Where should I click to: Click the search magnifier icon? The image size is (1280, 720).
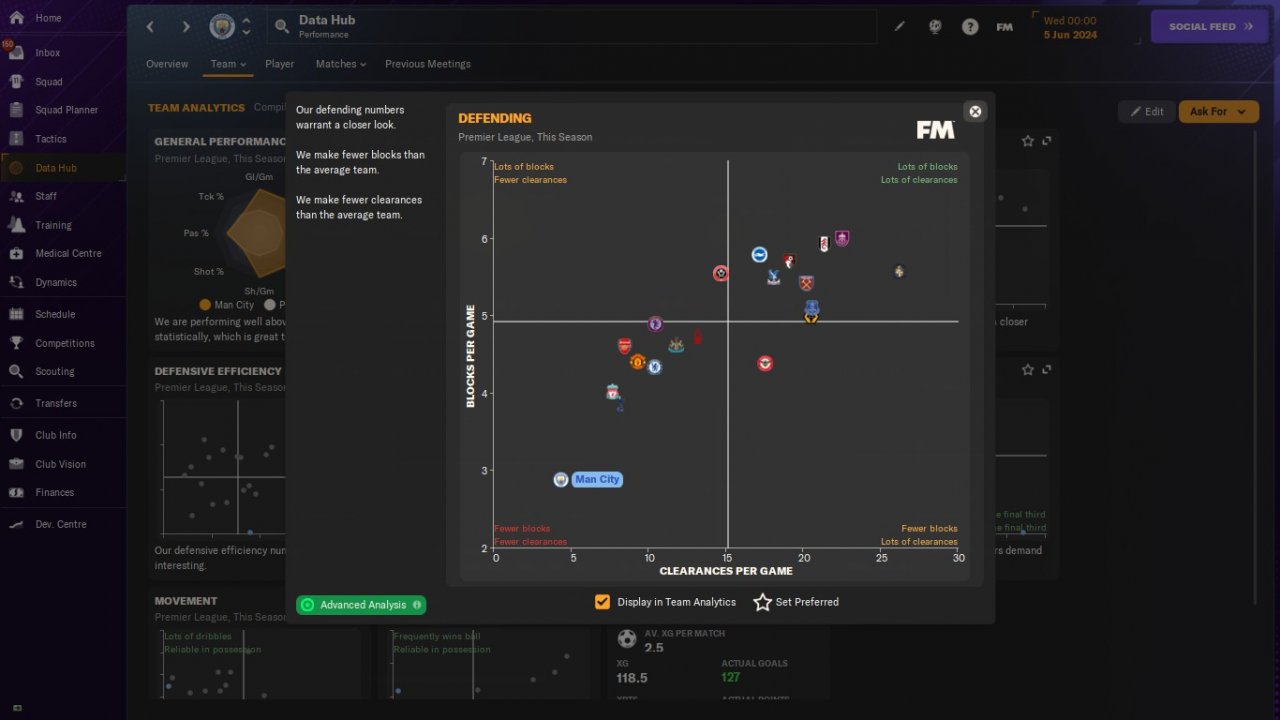coord(282,27)
